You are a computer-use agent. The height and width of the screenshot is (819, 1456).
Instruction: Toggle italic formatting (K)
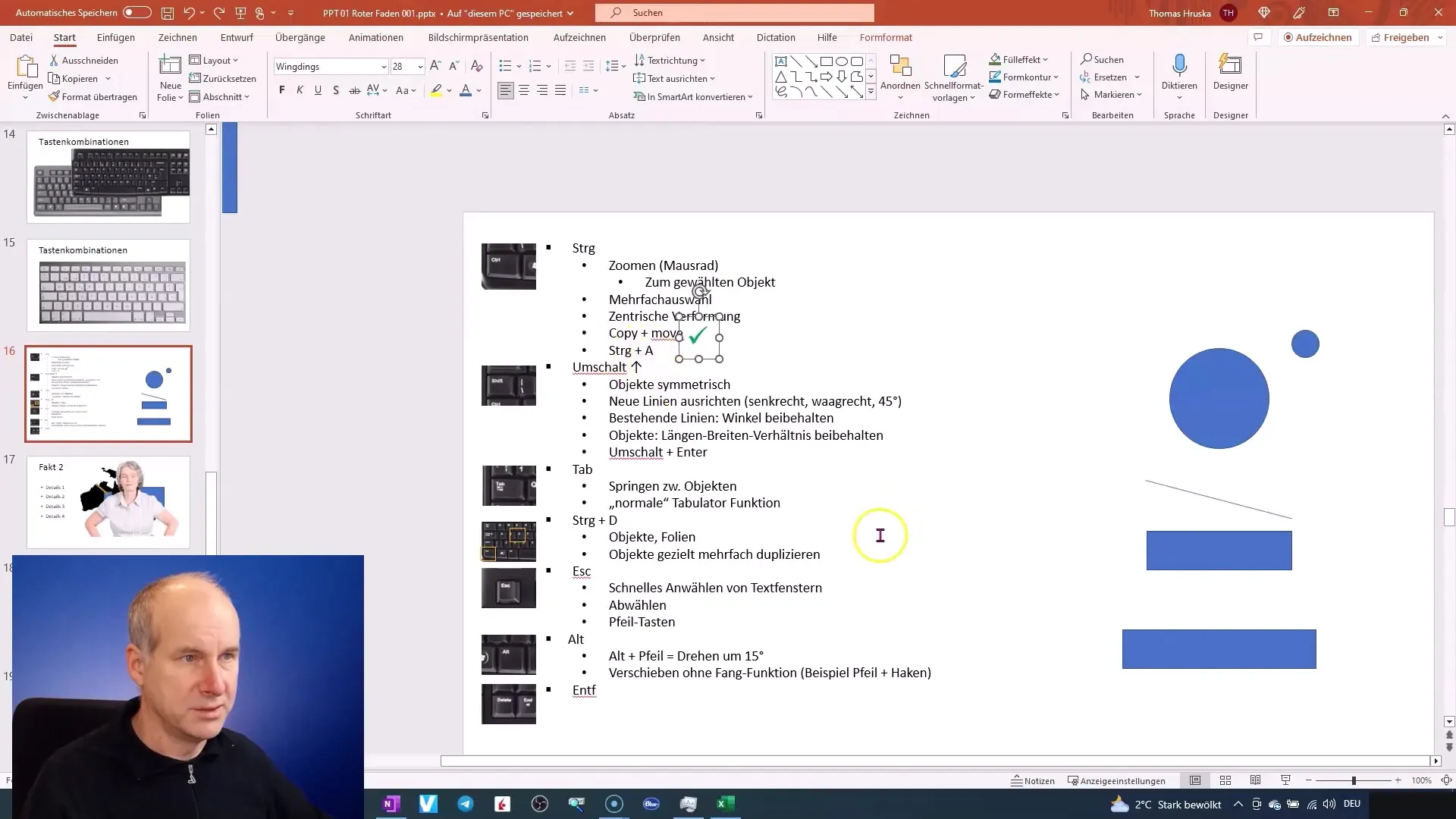click(300, 90)
